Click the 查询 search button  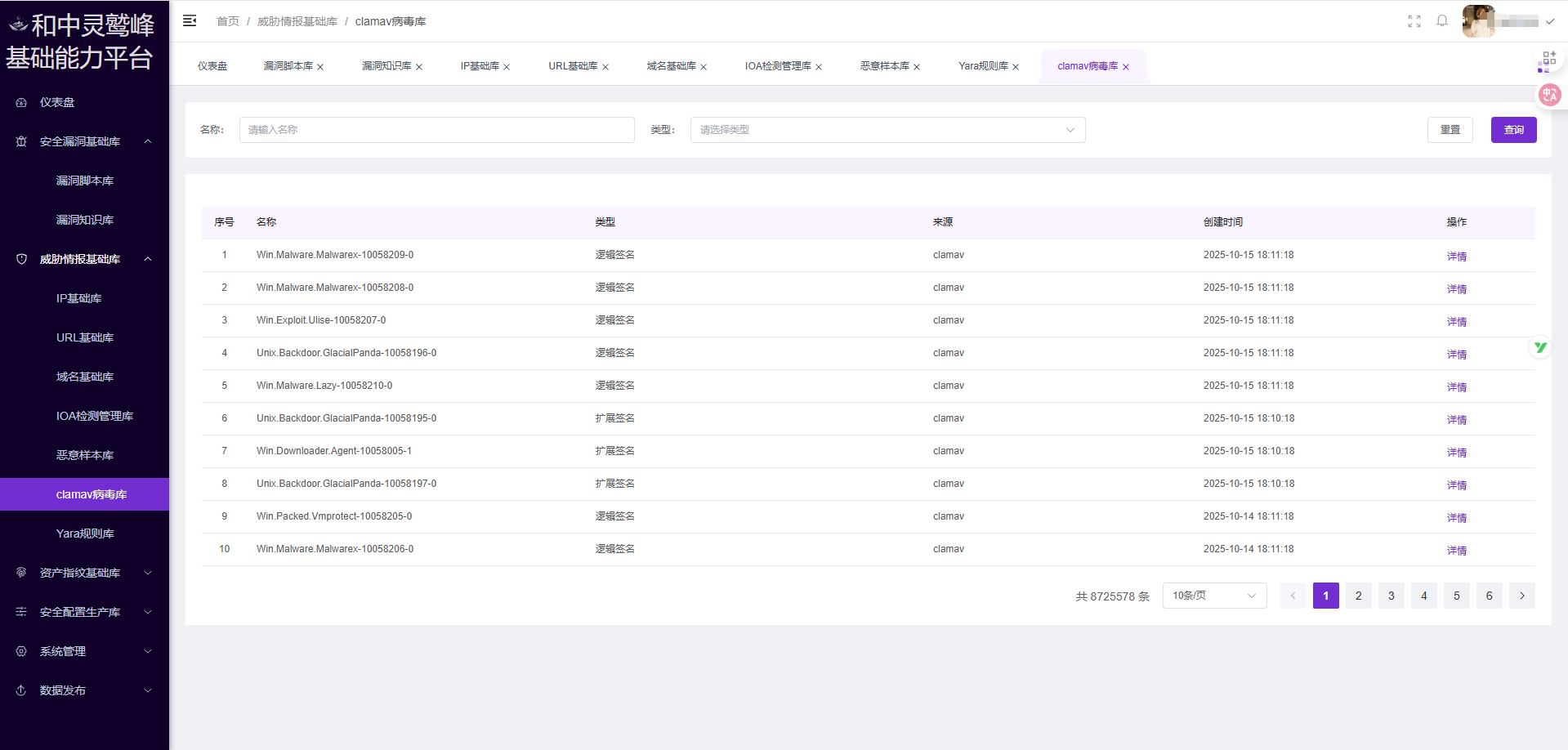click(1513, 130)
